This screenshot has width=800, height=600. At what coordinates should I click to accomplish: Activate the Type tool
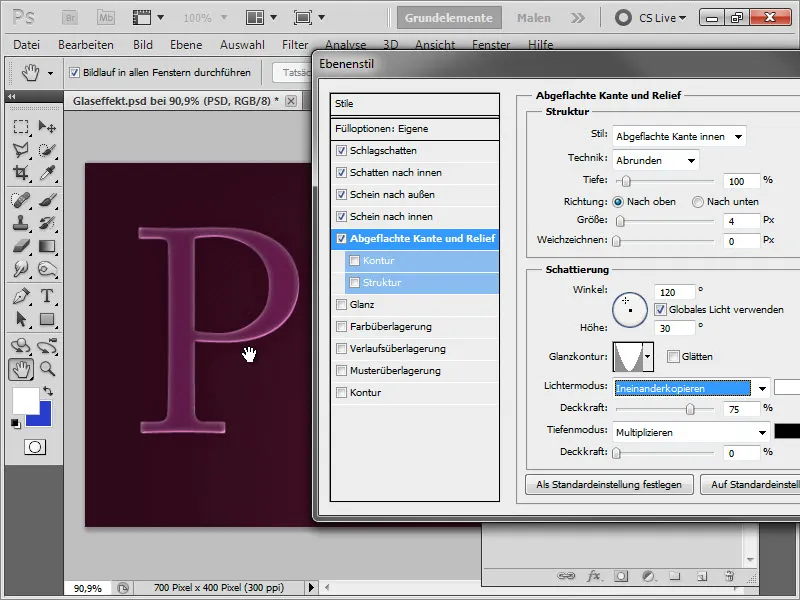click(47, 295)
